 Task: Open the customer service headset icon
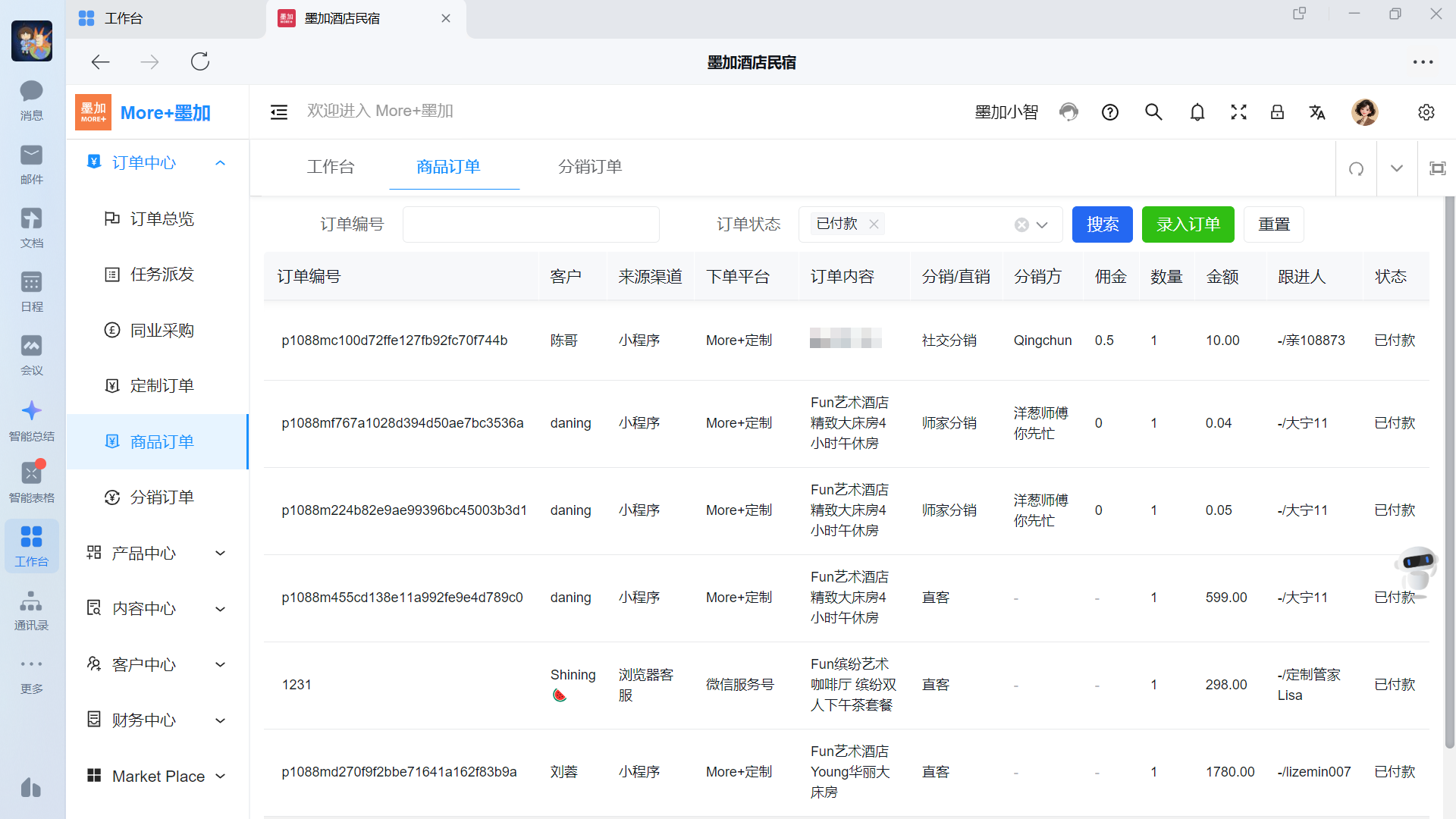tap(1068, 112)
